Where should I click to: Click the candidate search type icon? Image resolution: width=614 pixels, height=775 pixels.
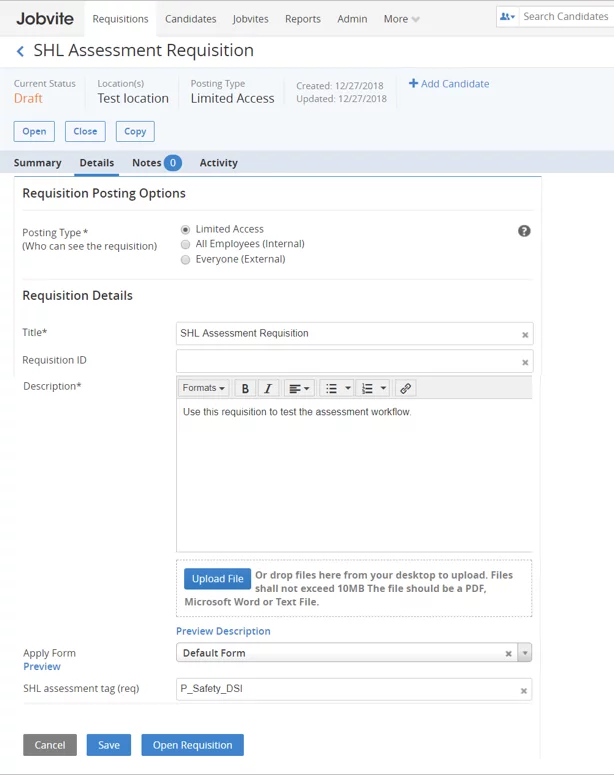(507, 17)
